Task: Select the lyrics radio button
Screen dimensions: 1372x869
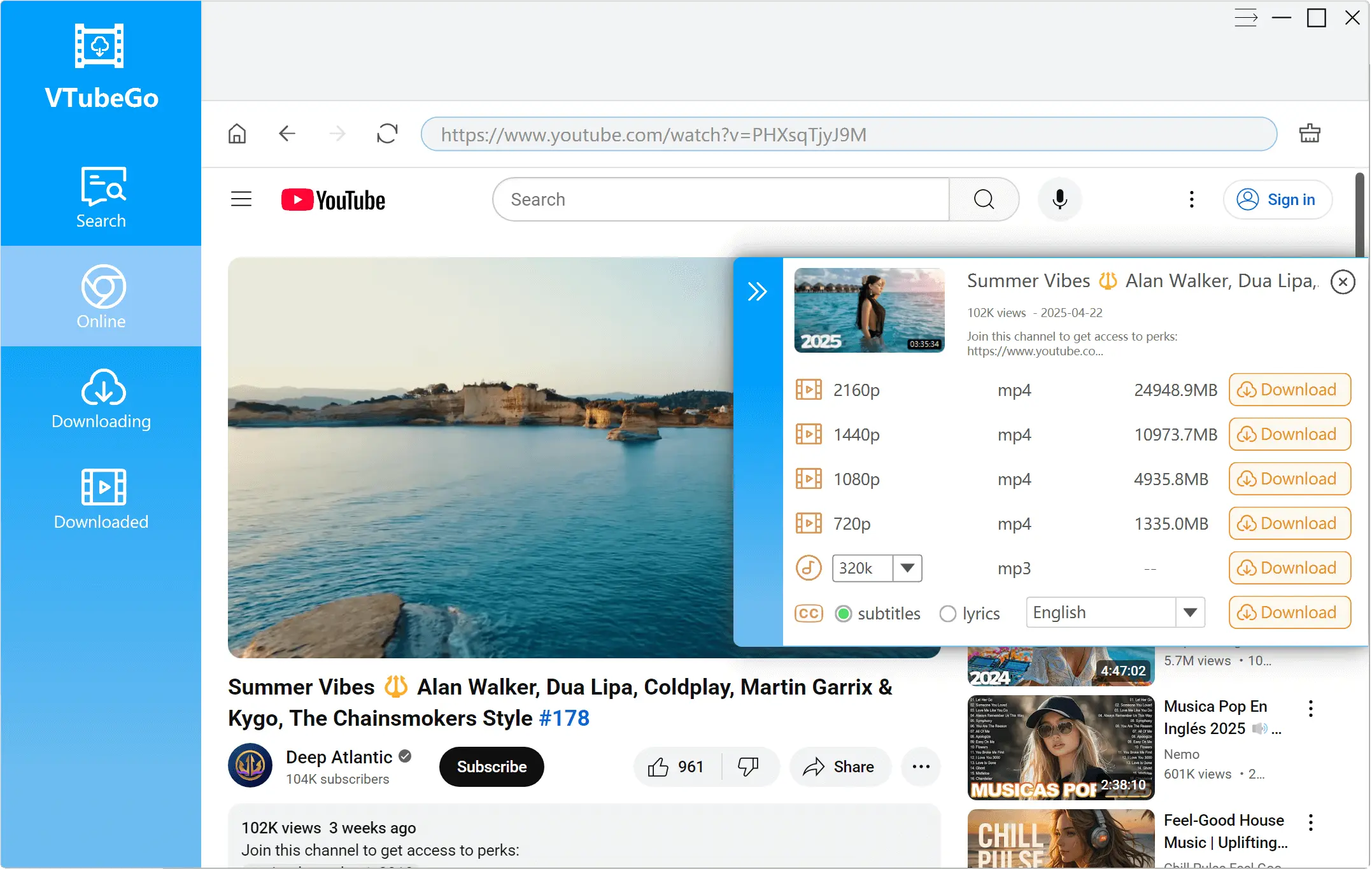Action: (x=947, y=613)
